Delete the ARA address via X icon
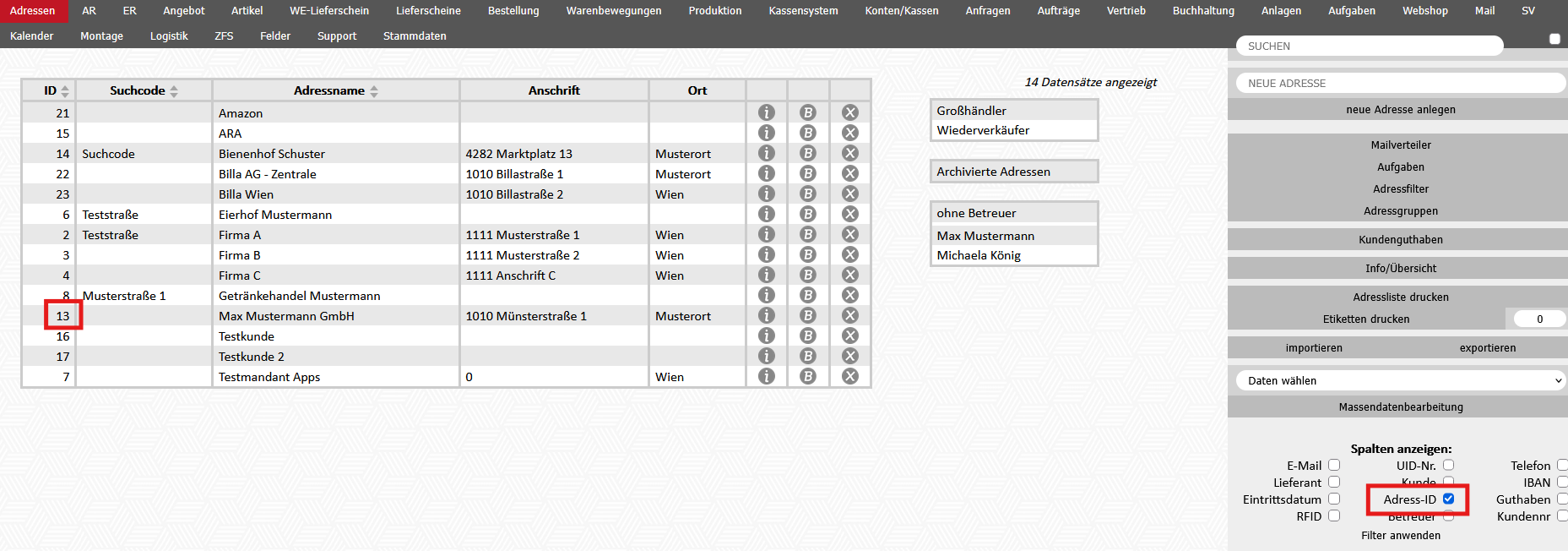 point(850,133)
